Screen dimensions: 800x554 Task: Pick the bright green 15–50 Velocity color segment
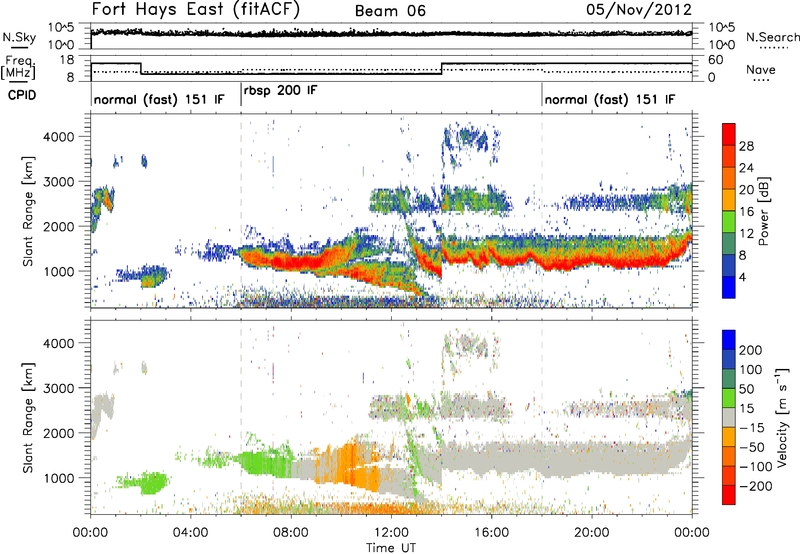[x=729, y=398]
